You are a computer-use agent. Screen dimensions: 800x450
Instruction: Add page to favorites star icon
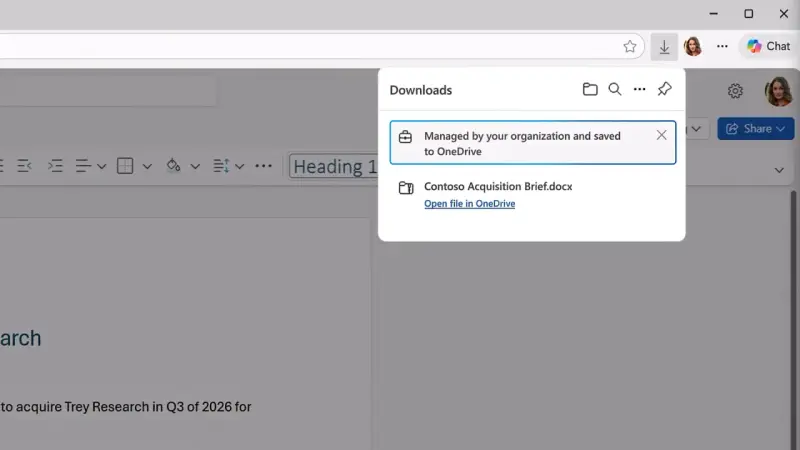point(630,46)
